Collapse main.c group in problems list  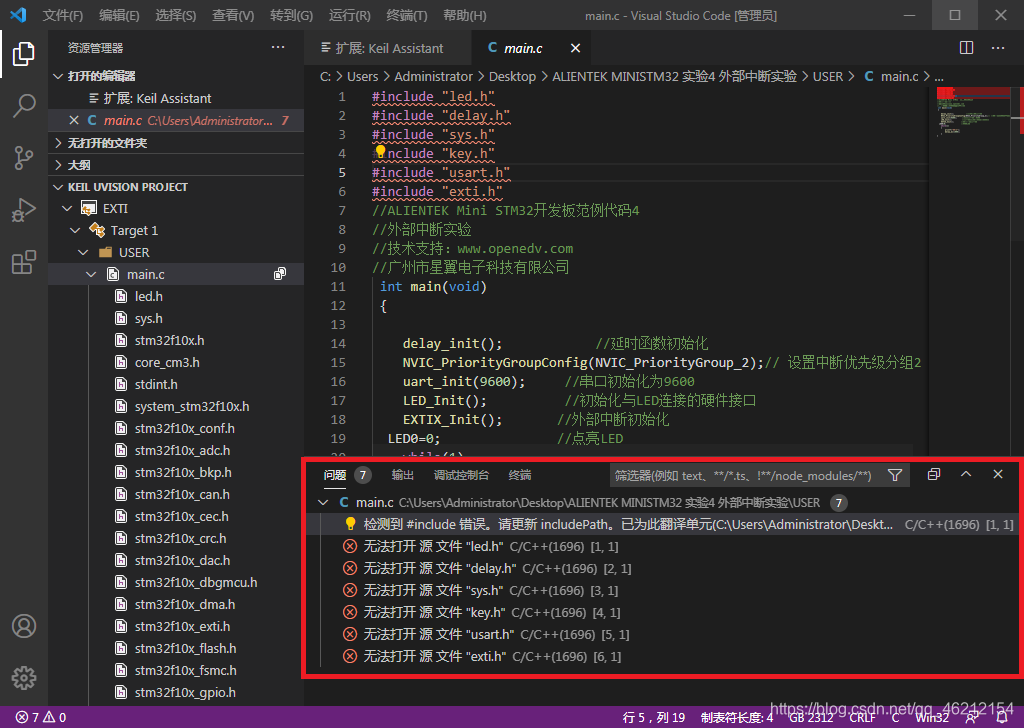click(323, 503)
